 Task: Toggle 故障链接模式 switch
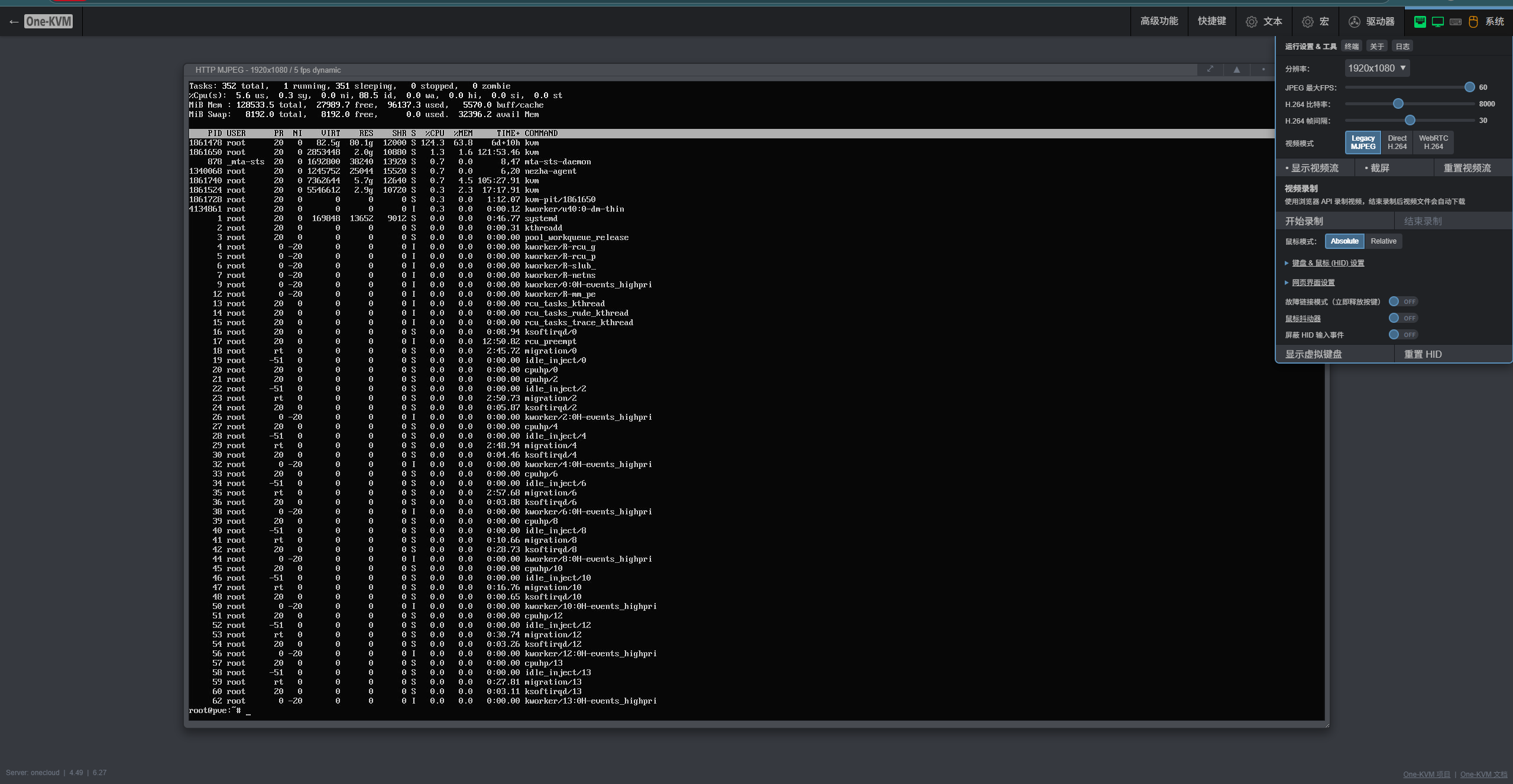coord(1402,302)
